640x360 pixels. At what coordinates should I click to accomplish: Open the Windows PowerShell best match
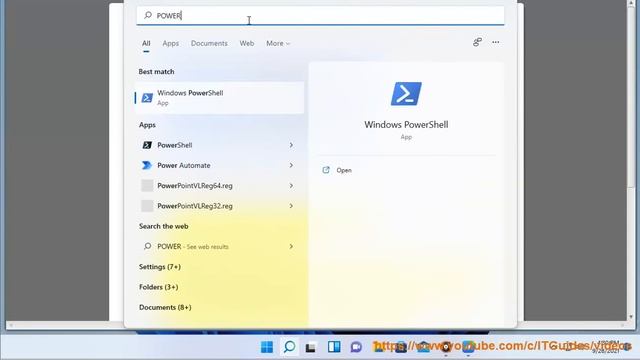point(220,98)
